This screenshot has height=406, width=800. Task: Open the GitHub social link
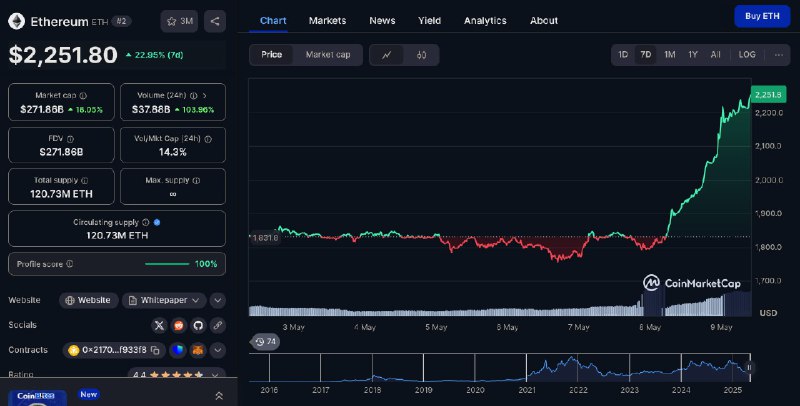(198, 325)
